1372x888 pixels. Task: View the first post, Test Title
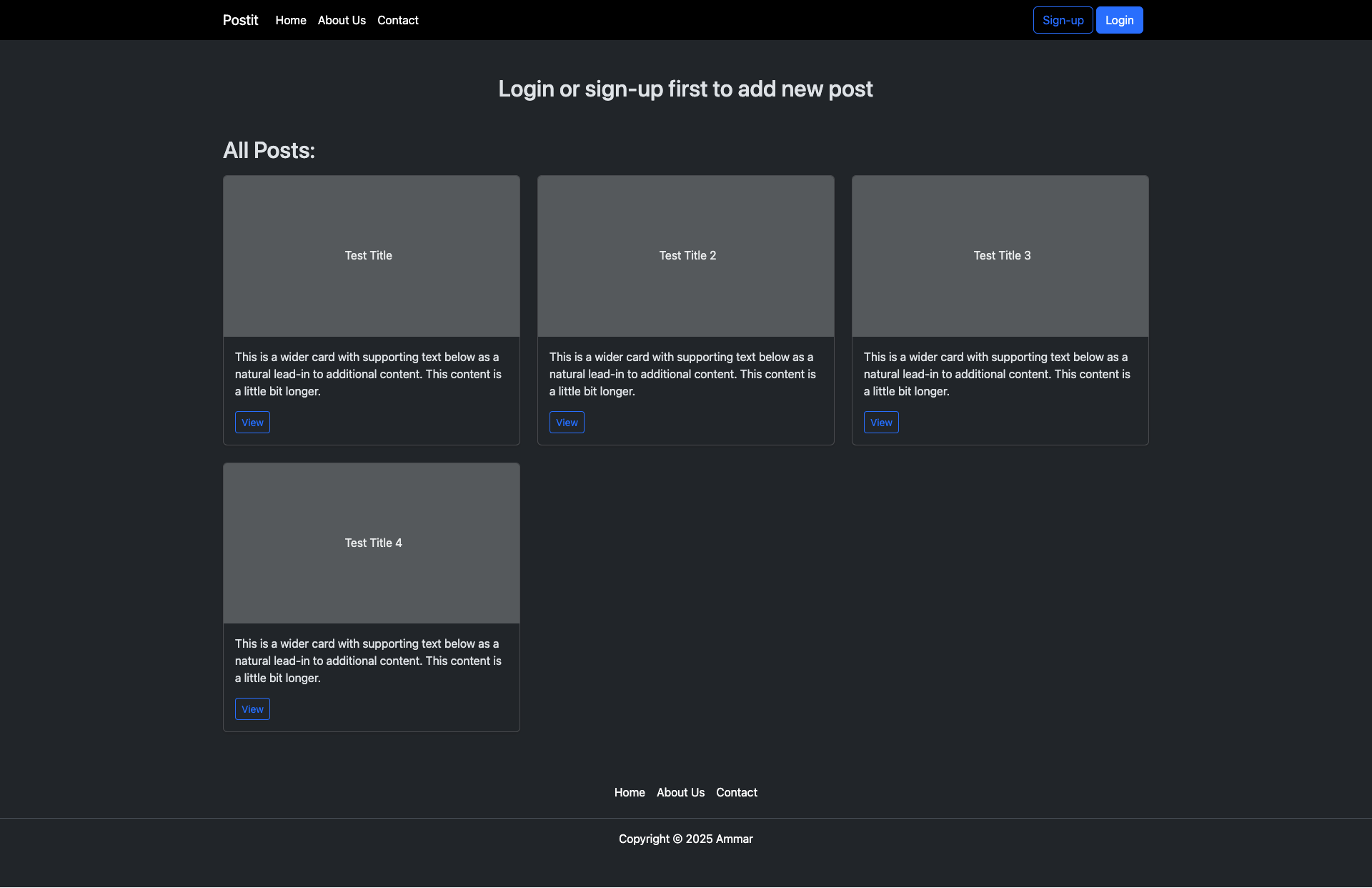coord(252,423)
